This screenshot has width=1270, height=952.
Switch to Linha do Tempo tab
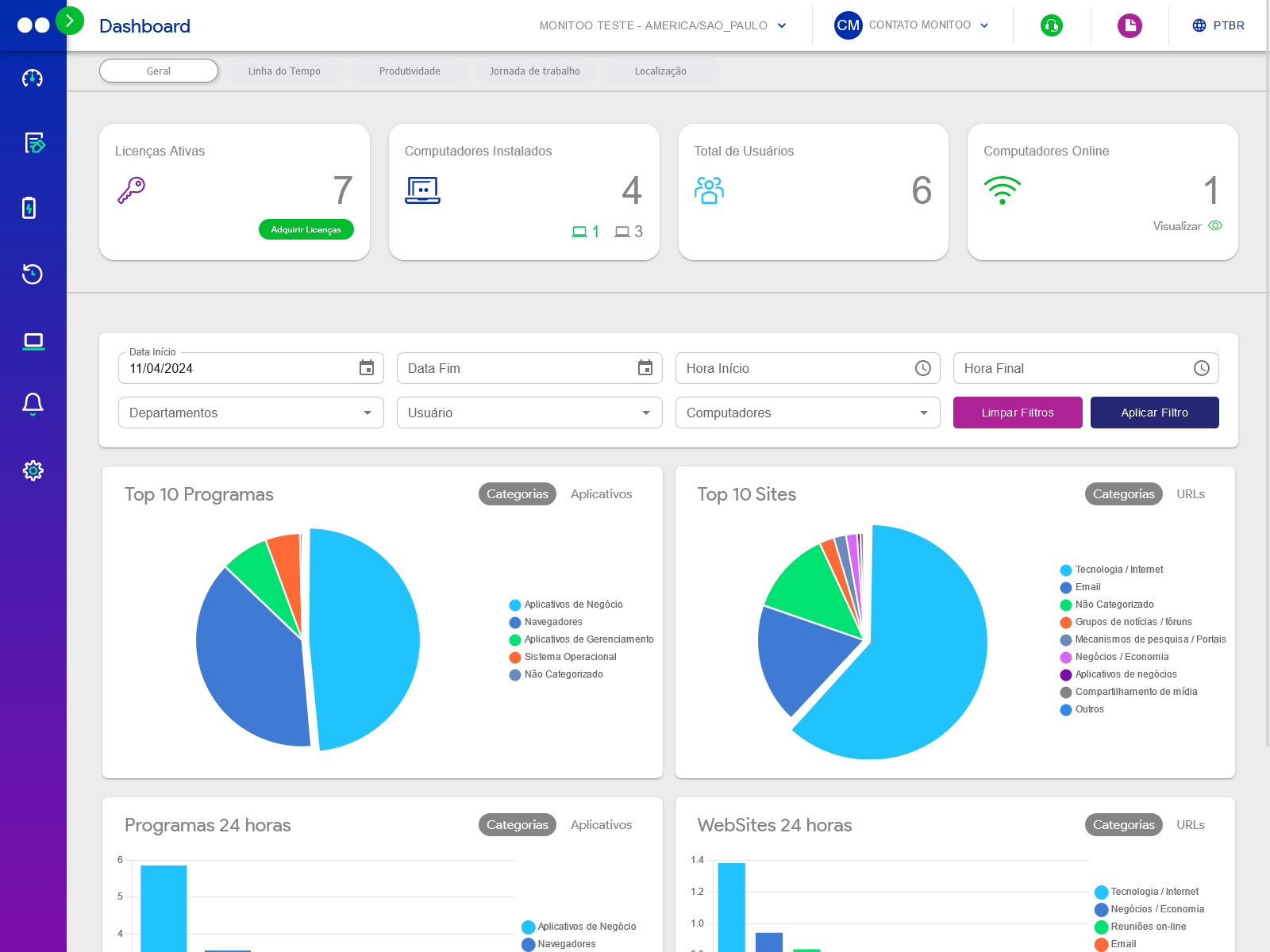[x=284, y=71]
